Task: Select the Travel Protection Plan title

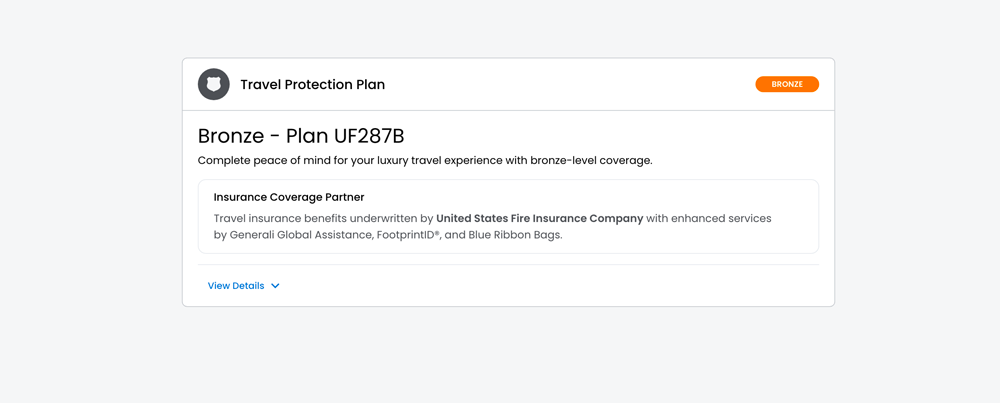Action: click(x=312, y=85)
